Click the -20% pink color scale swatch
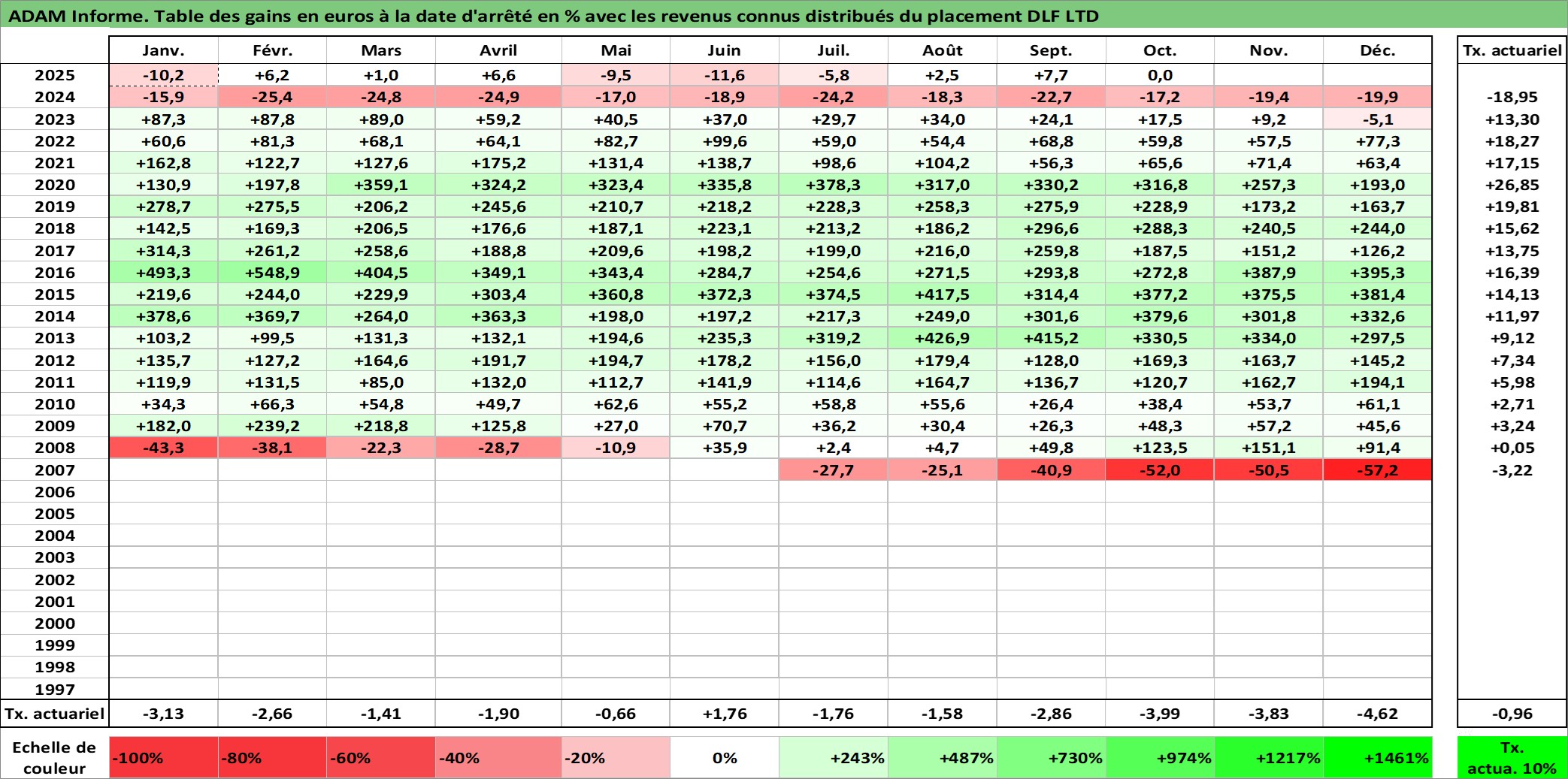The width and height of the screenshot is (1568, 779). click(616, 757)
